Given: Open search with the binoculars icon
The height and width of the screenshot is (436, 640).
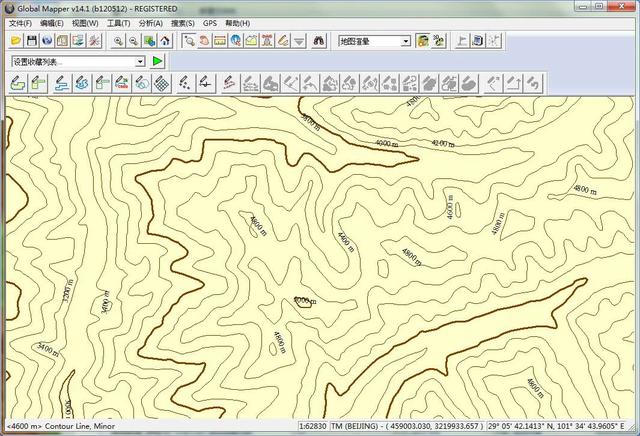Looking at the screenshot, I should tap(319, 41).
